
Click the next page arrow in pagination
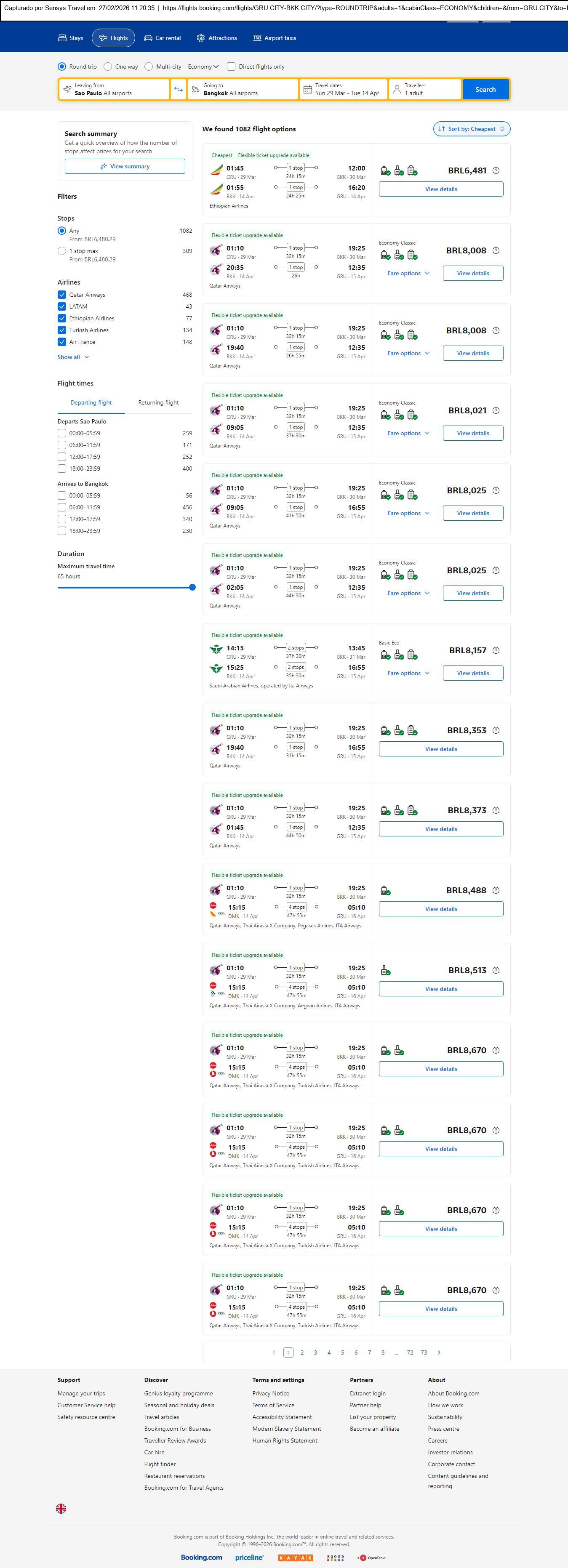pos(439,1352)
